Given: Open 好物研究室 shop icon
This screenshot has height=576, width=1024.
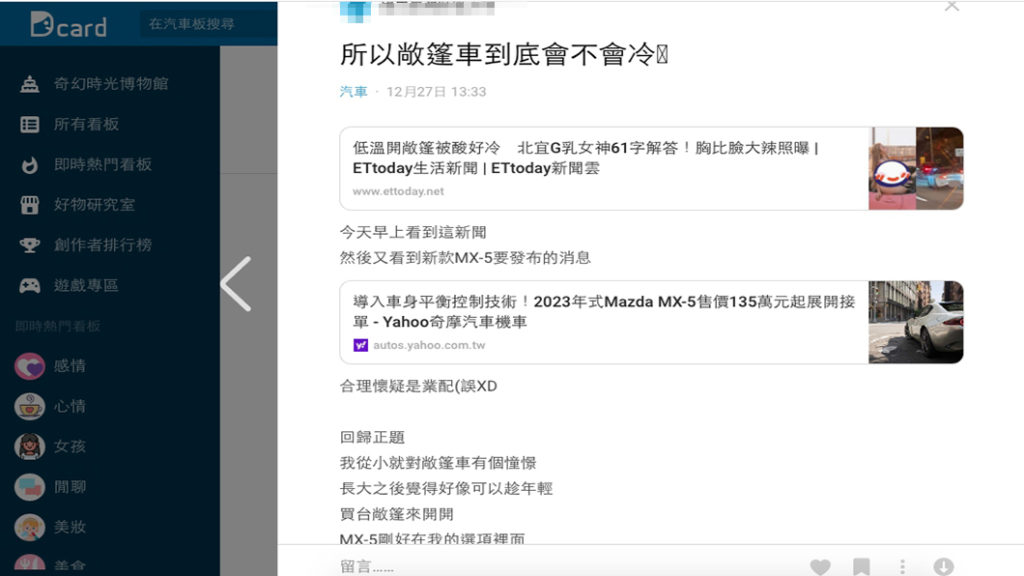Looking at the screenshot, I should point(30,205).
